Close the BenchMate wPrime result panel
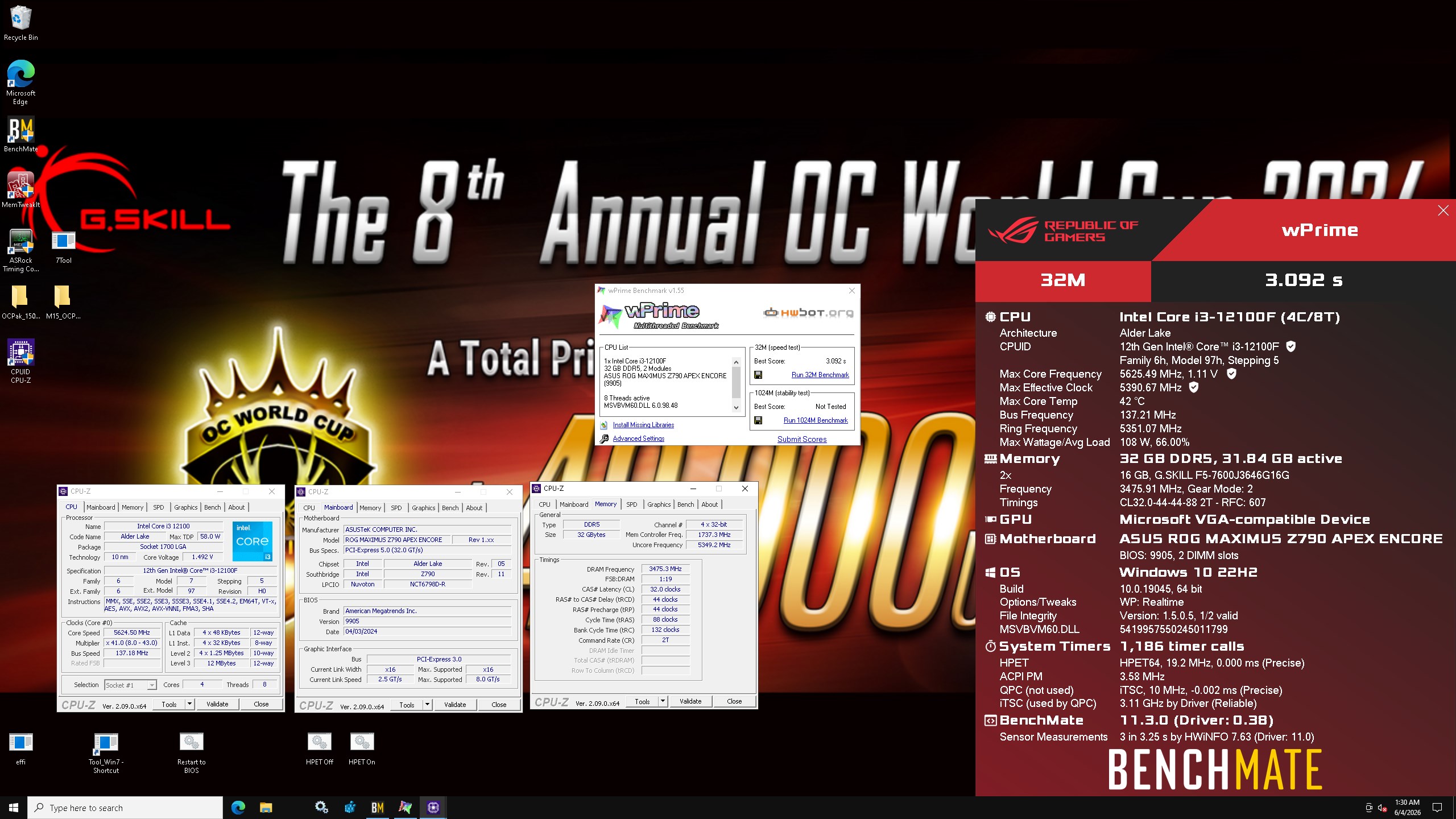Image resolution: width=1456 pixels, height=819 pixels. coord(1443,210)
